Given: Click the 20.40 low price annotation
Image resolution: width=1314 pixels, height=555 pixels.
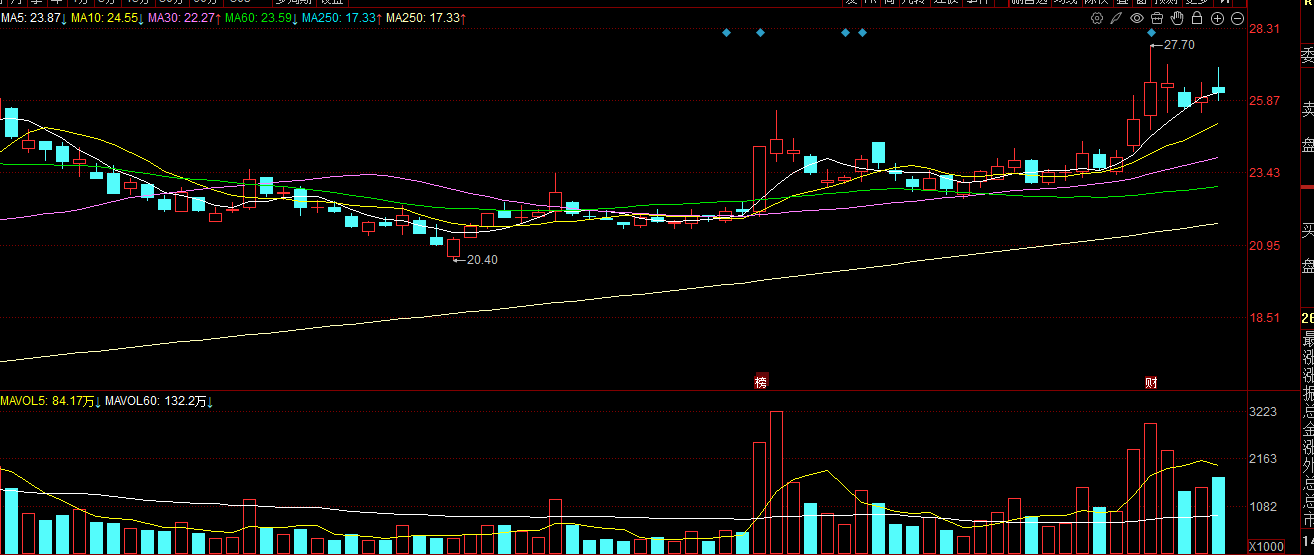Looking at the screenshot, I should (x=482, y=260).
